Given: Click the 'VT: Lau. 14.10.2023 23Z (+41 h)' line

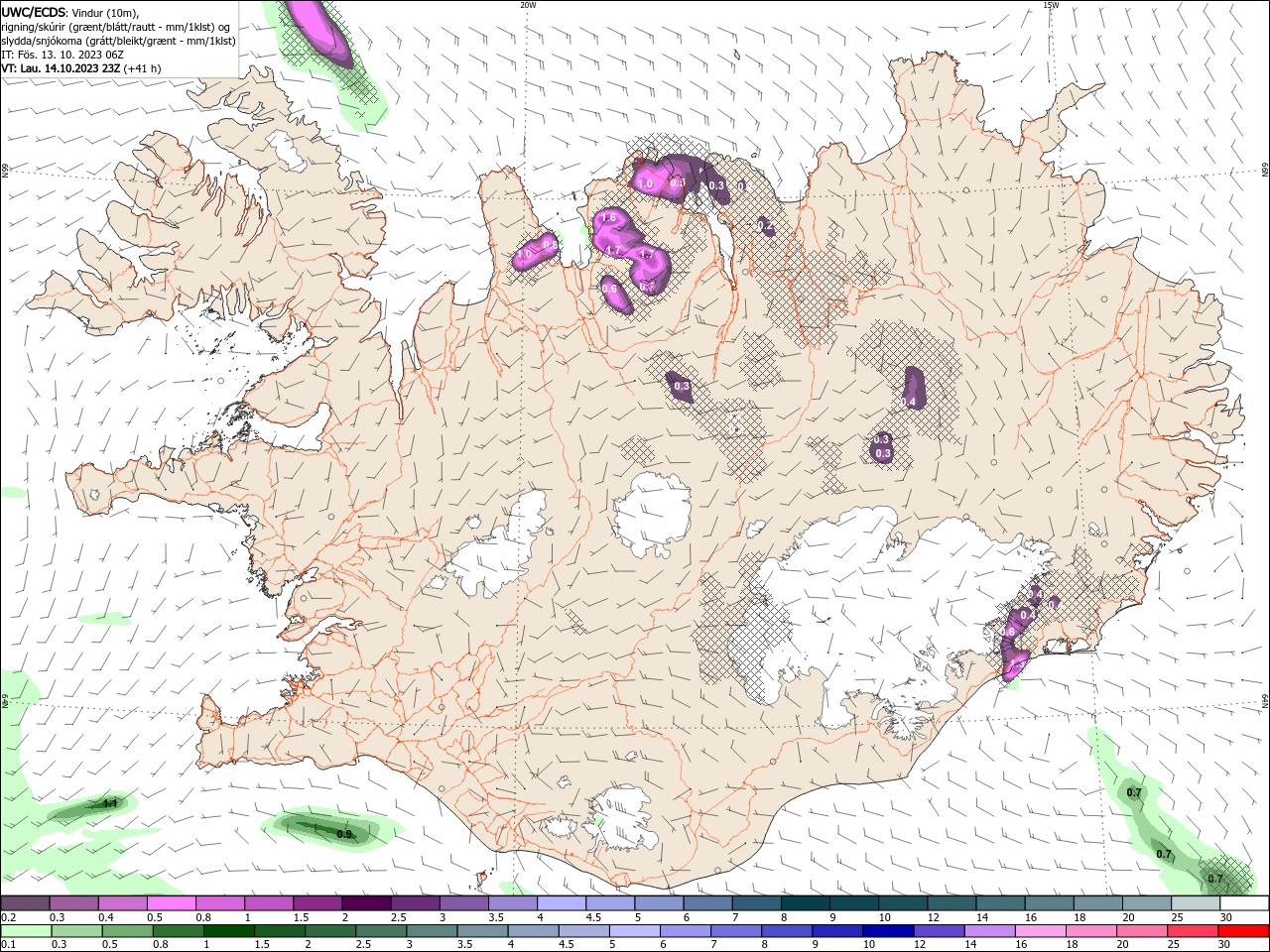Looking at the screenshot, I should pos(81,68).
